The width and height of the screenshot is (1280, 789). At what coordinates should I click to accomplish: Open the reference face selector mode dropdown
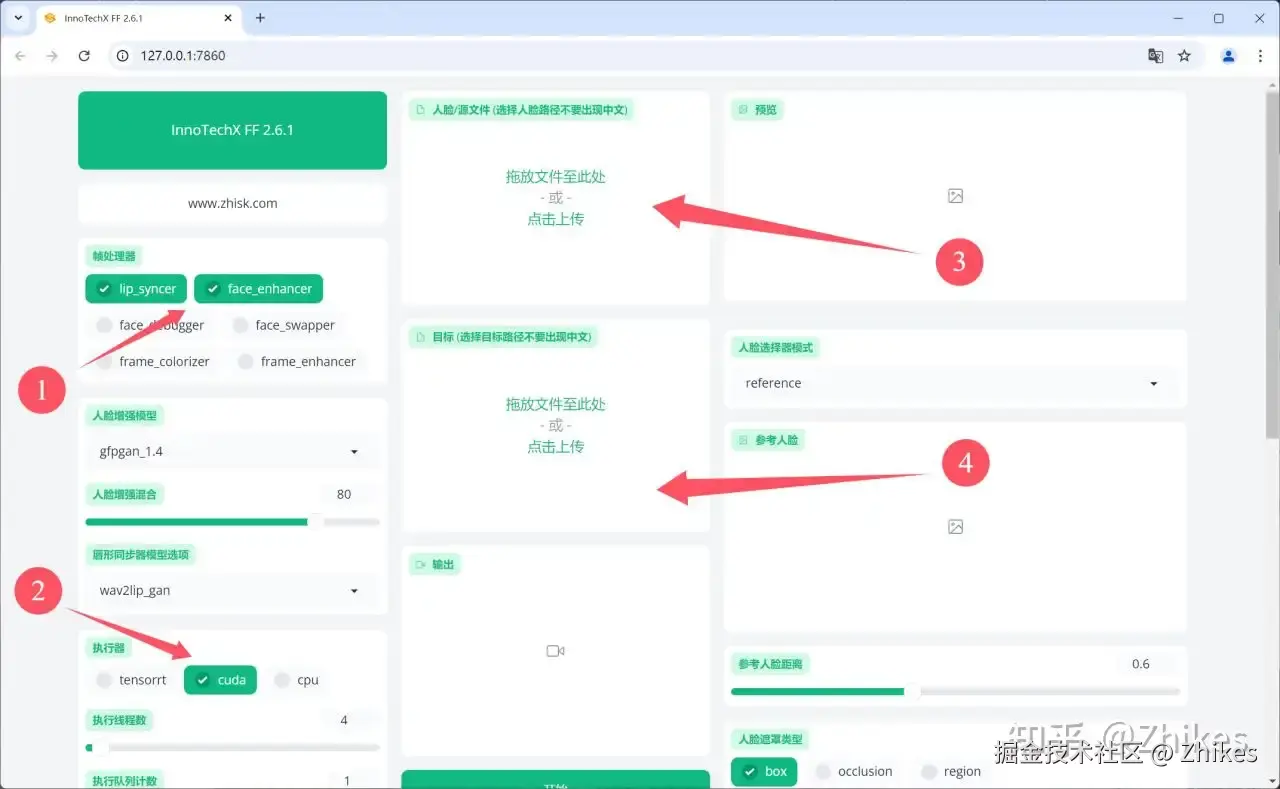(955, 383)
